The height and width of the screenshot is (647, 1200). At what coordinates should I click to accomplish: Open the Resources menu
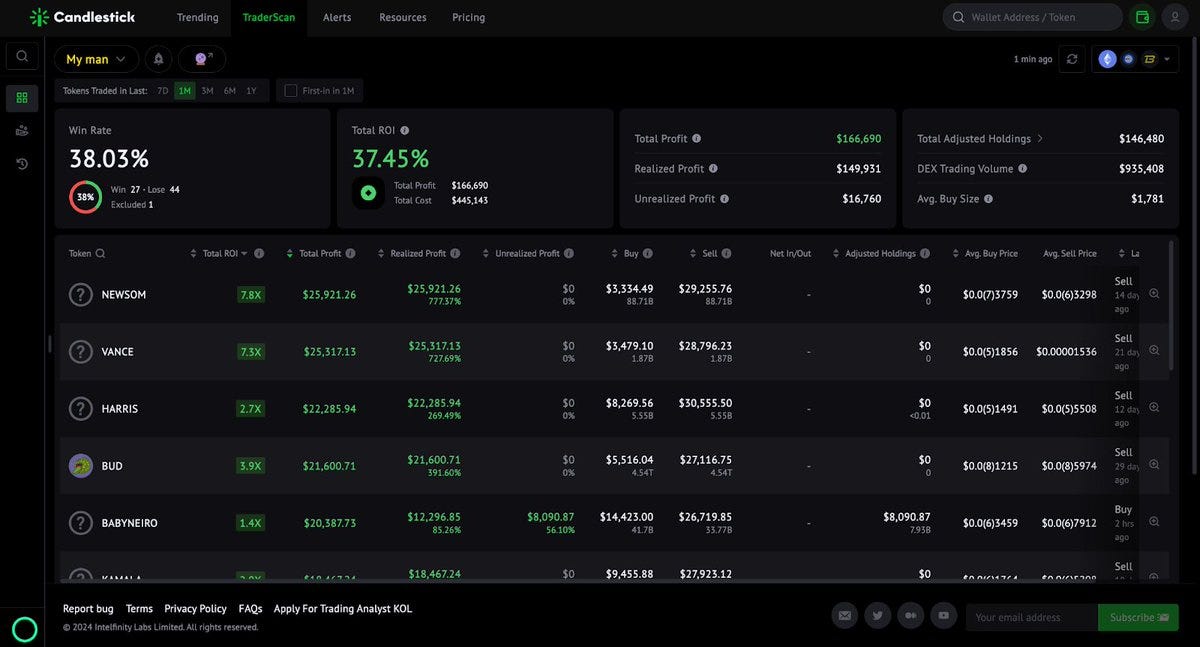403,17
